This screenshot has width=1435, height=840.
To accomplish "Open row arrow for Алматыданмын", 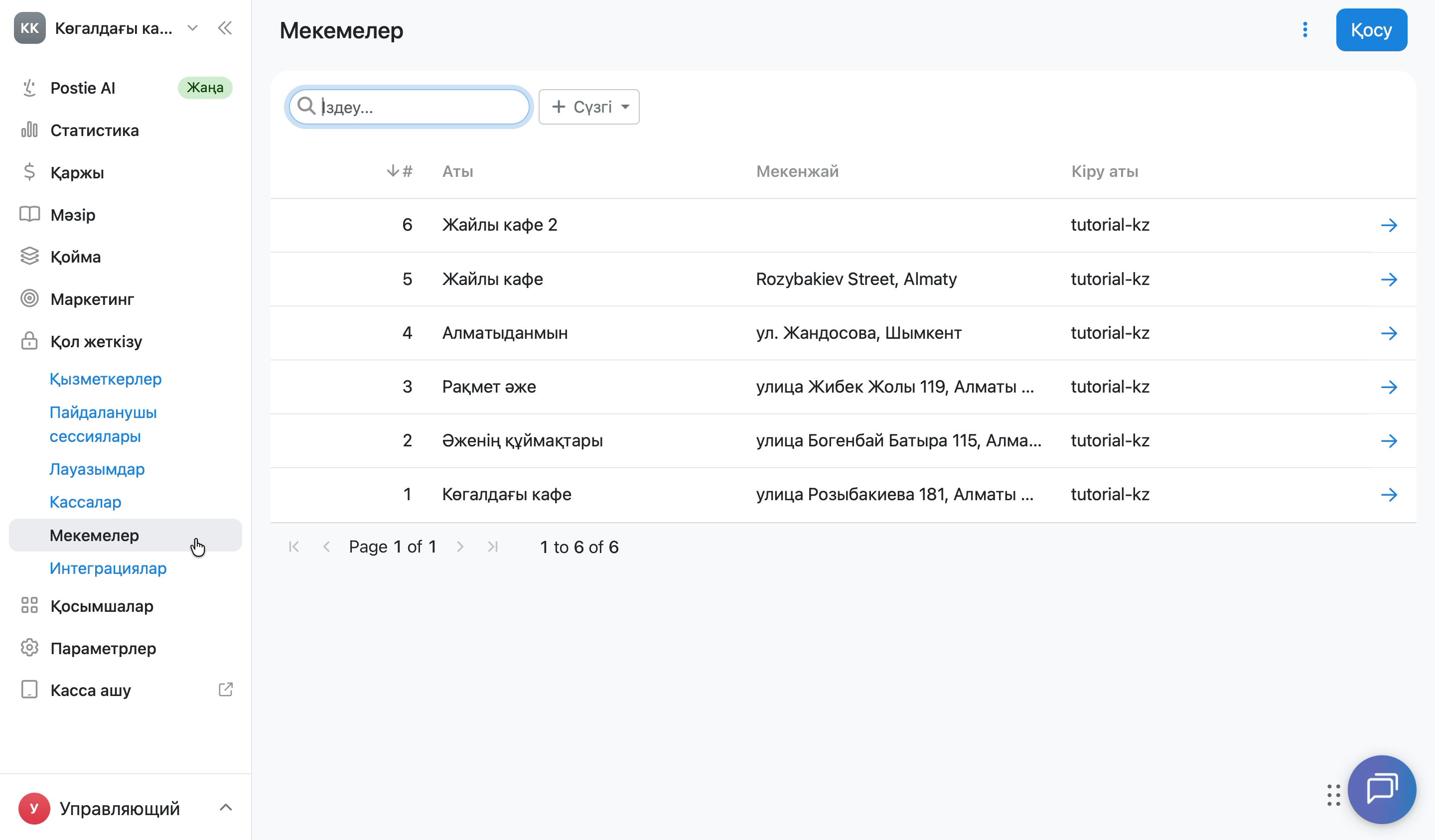I will [1389, 333].
